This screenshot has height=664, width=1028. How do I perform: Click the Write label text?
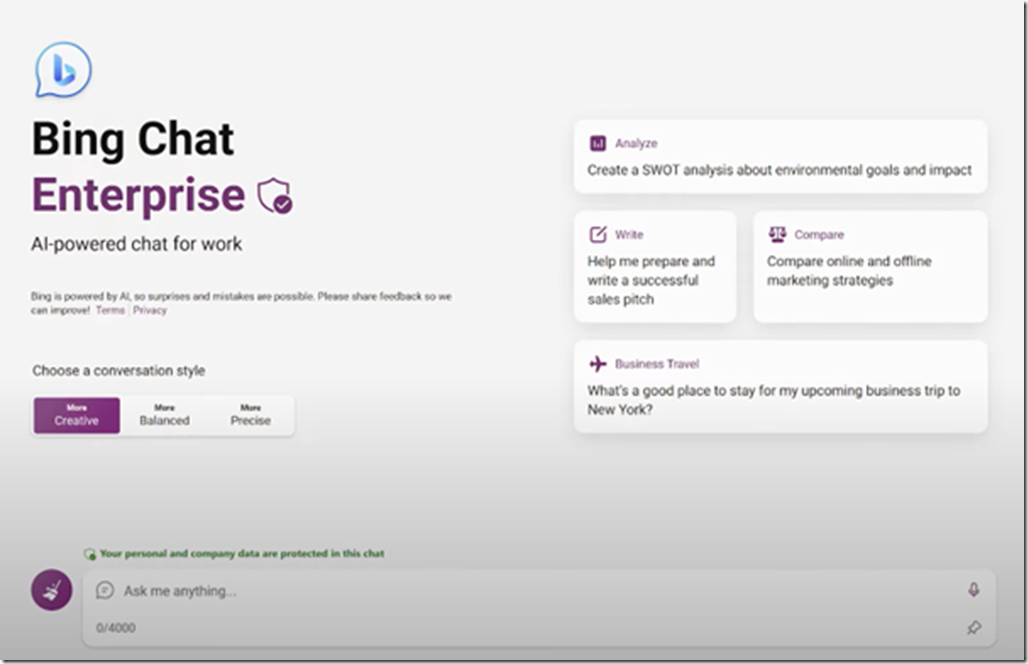pos(629,235)
